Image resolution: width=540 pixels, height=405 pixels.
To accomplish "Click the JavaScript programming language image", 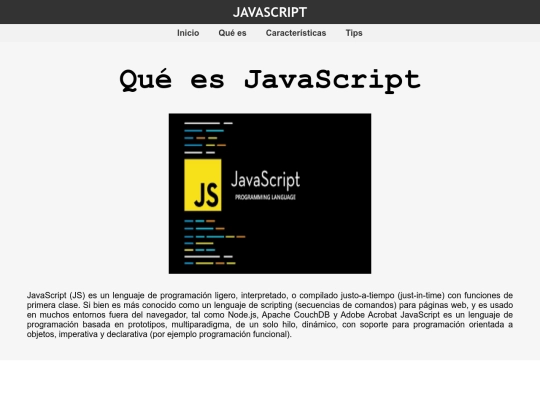I will [x=270, y=194].
